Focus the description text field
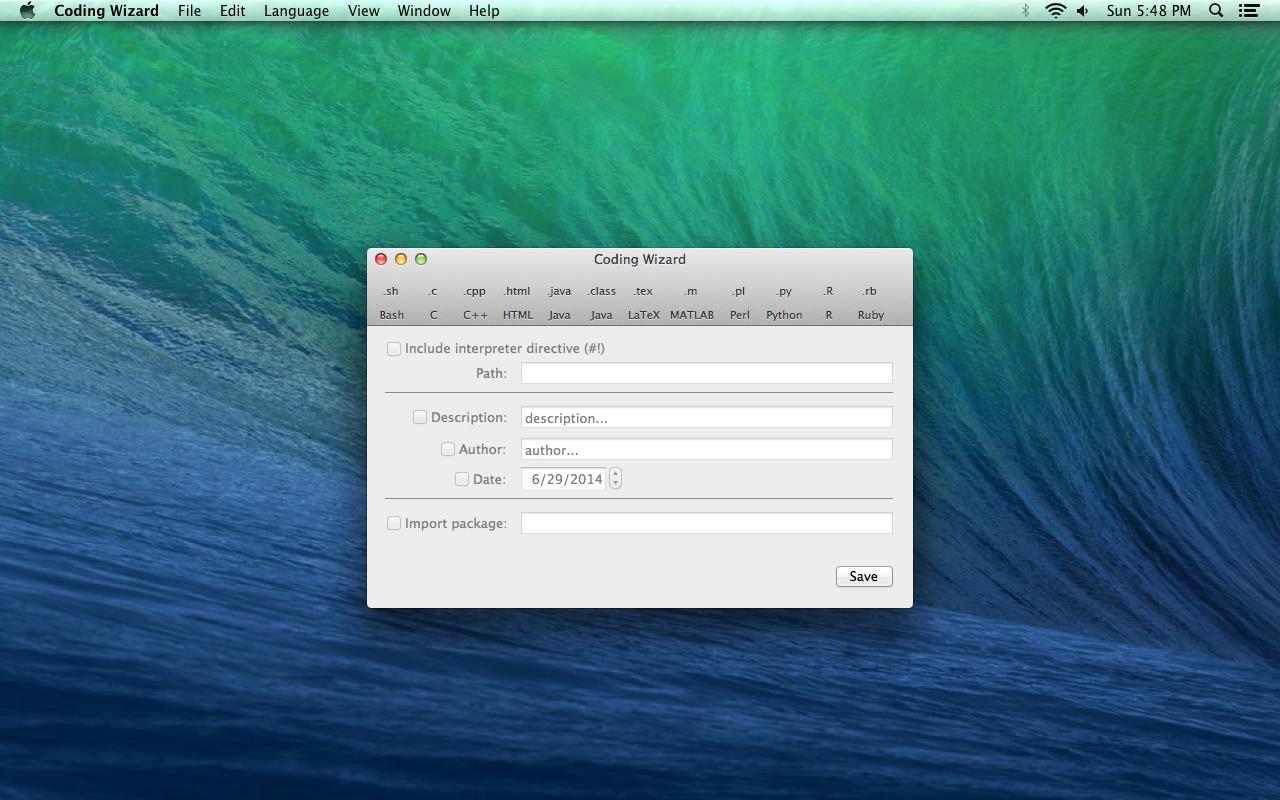 click(706, 417)
